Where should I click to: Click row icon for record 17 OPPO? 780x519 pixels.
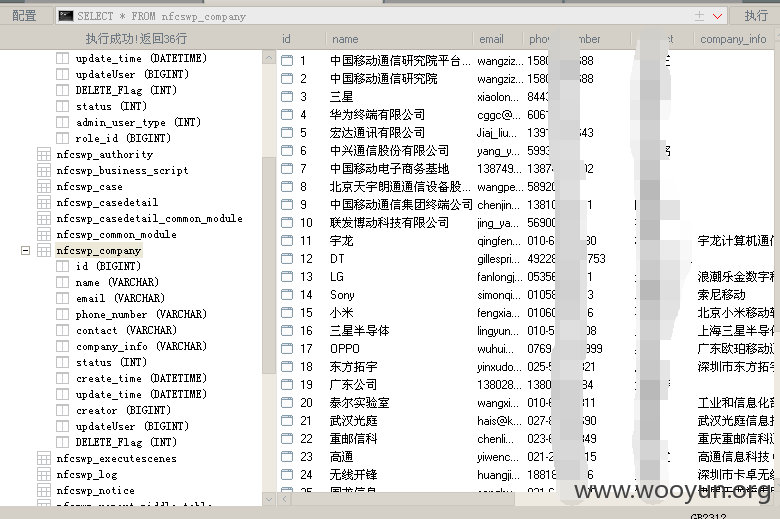pyautogui.click(x=287, y=349)
